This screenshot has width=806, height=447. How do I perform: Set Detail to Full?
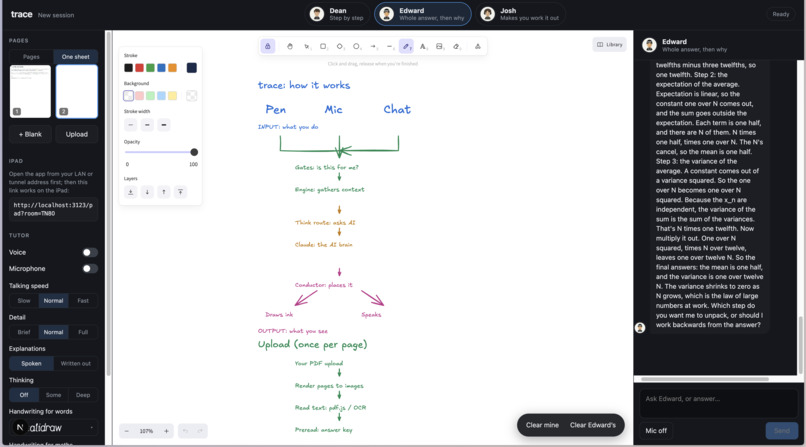click(x=83, y=332)
